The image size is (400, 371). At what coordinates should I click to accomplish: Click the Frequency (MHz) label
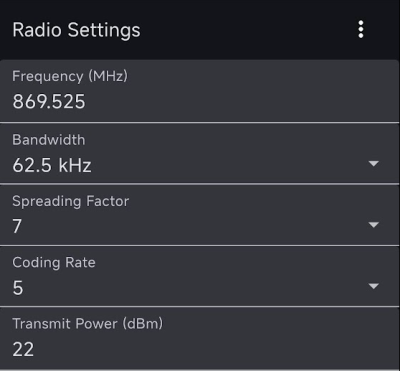(x=70, y=76)
